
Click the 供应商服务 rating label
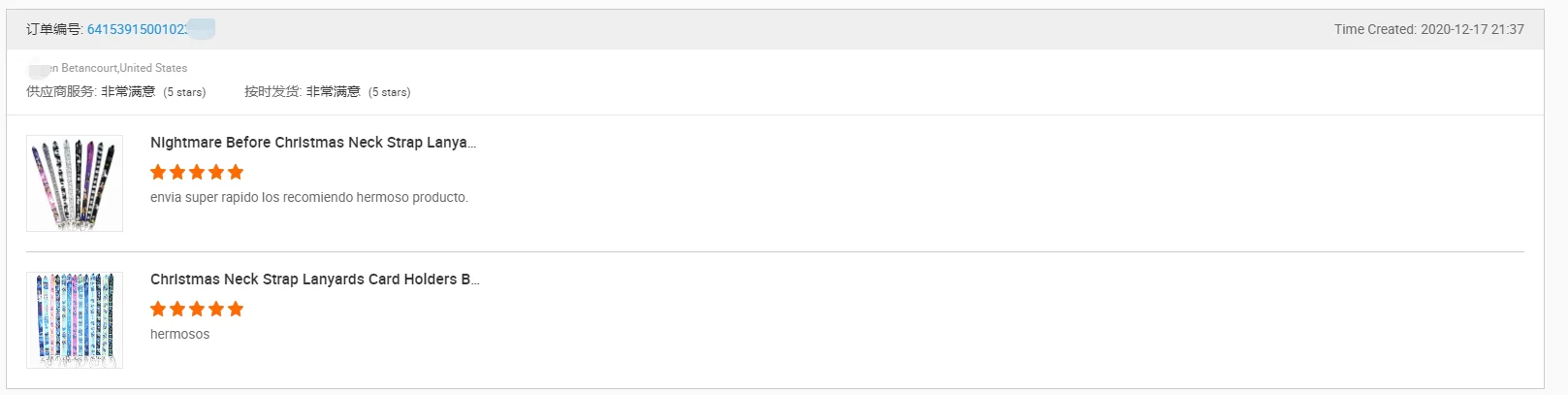[x=61, y=92]
